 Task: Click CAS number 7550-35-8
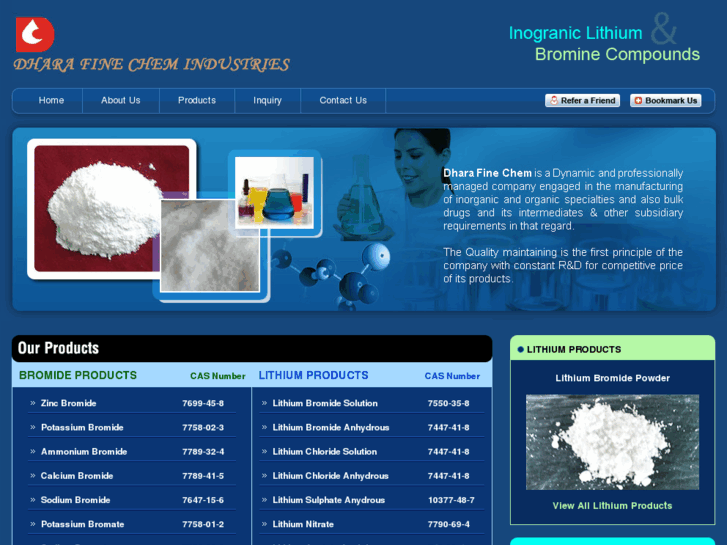coord(448,403)
